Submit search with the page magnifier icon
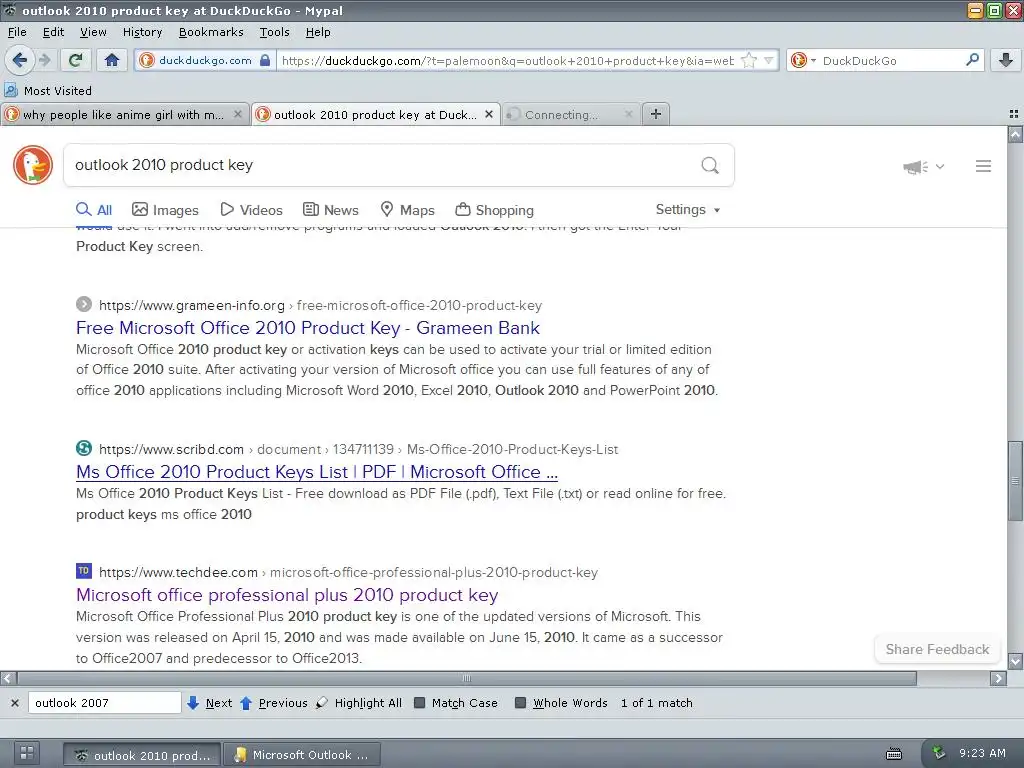Image resolution: width=1024 pixels, height=768 pixels. tap(710, 165)
